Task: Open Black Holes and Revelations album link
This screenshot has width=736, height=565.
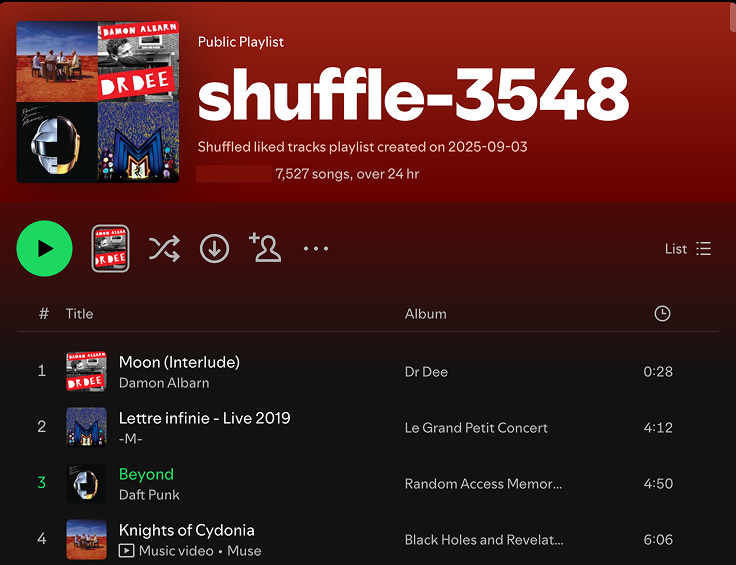Action: [484, 540]
